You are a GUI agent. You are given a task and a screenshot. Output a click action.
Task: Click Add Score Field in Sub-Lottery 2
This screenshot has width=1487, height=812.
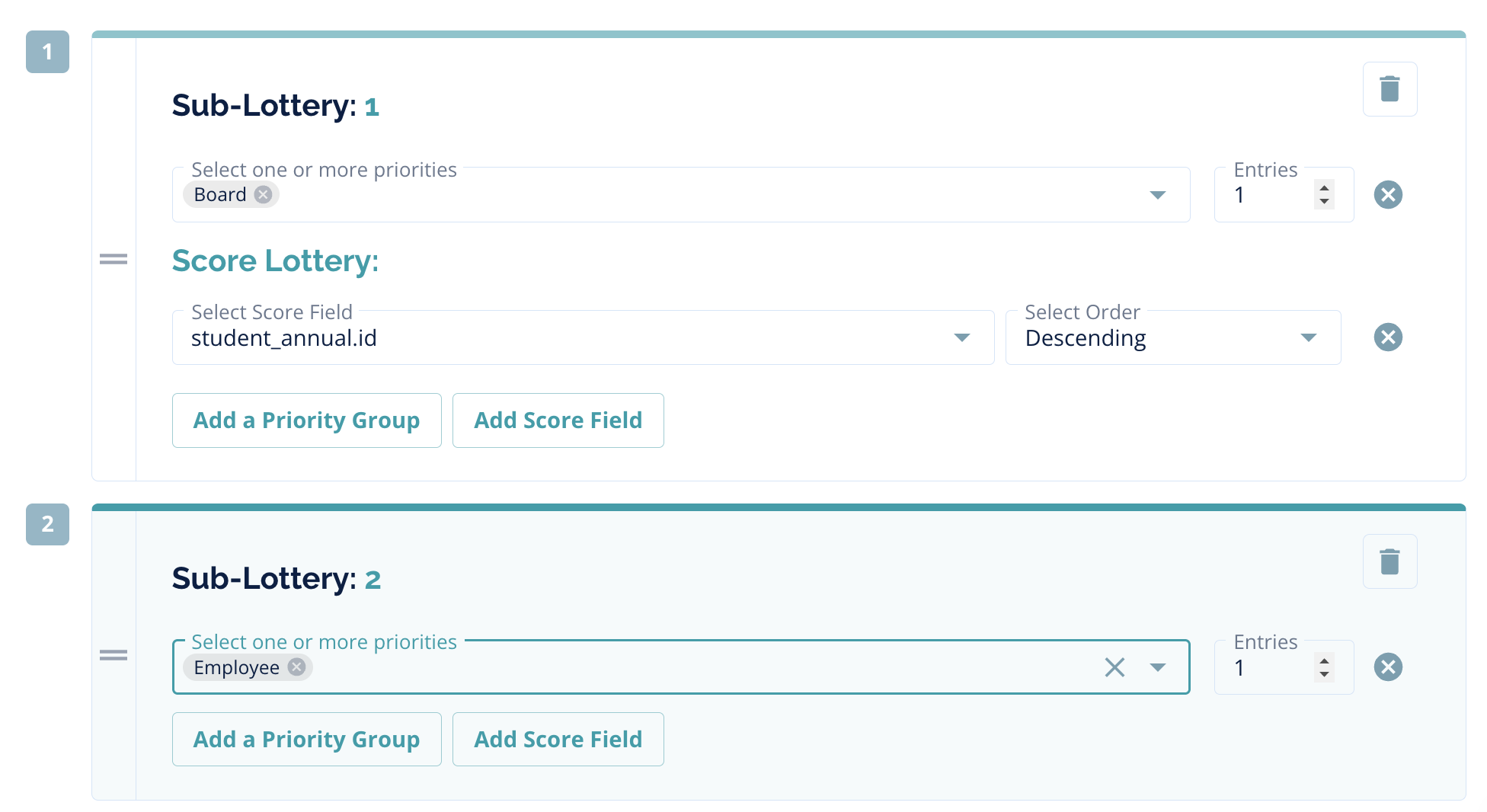pos(558,740)
